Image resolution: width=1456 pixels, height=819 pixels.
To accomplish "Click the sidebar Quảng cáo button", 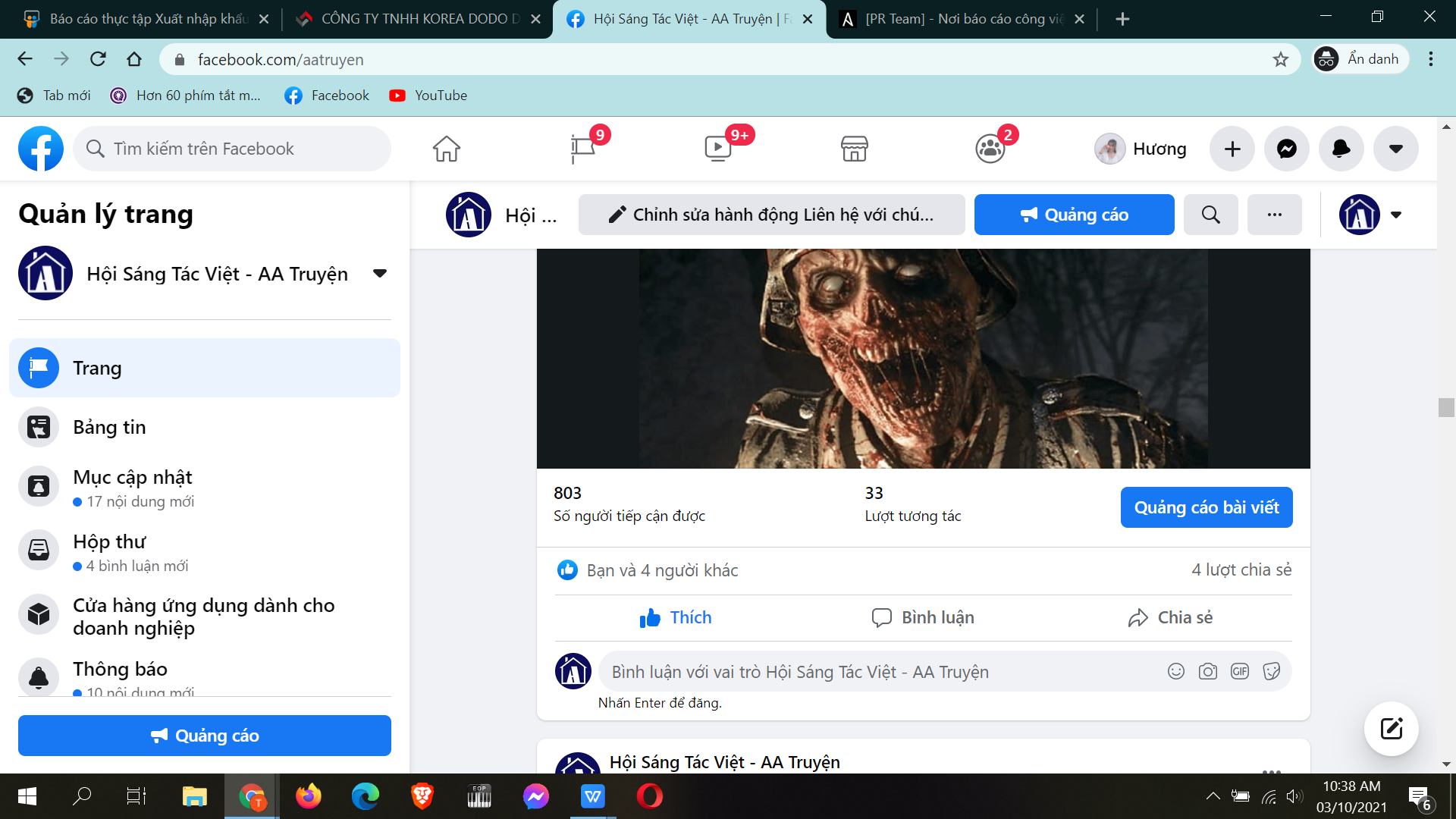I will tap(205, 736).
